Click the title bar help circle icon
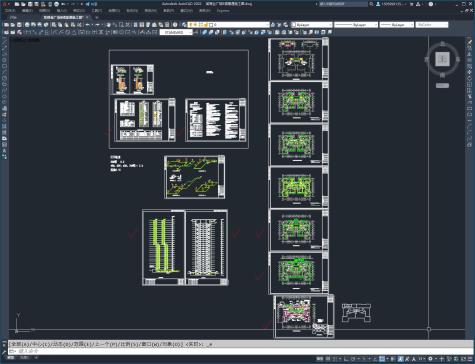This screenshot has width=475, height=364. (431, 4)
